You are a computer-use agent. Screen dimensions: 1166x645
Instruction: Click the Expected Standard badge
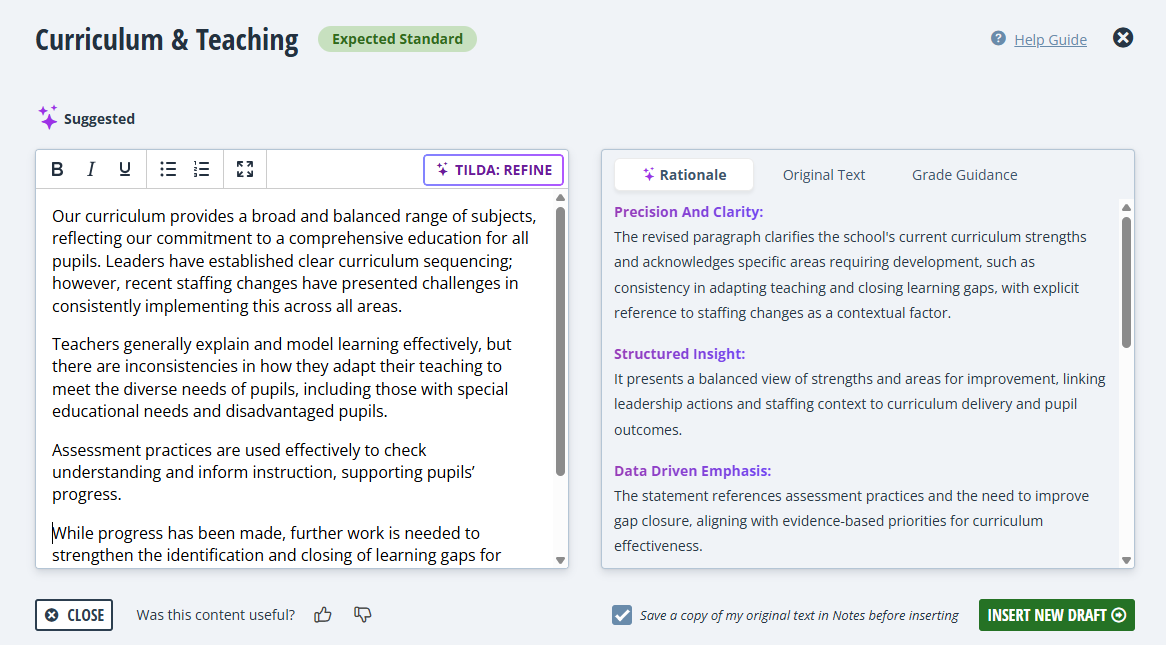coord(397,39)
